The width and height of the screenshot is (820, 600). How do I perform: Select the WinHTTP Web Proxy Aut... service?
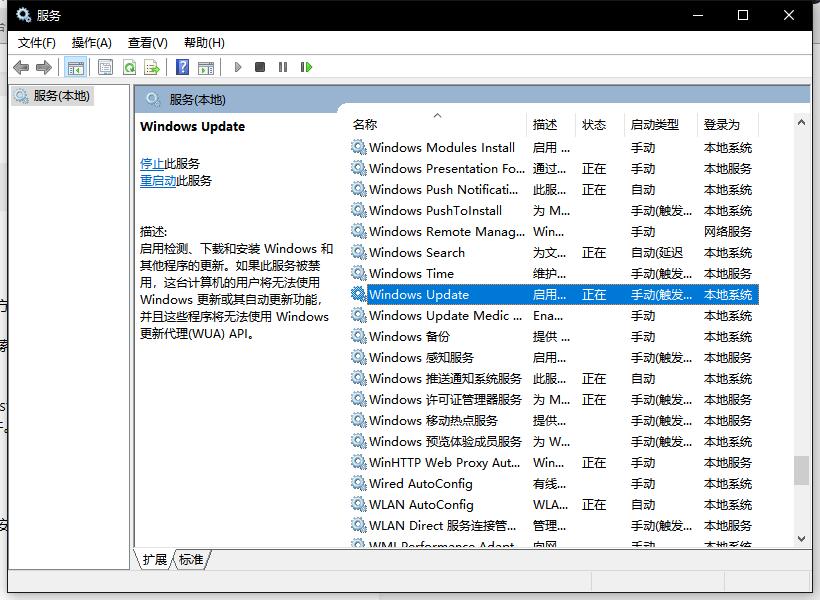coord(554,462)
